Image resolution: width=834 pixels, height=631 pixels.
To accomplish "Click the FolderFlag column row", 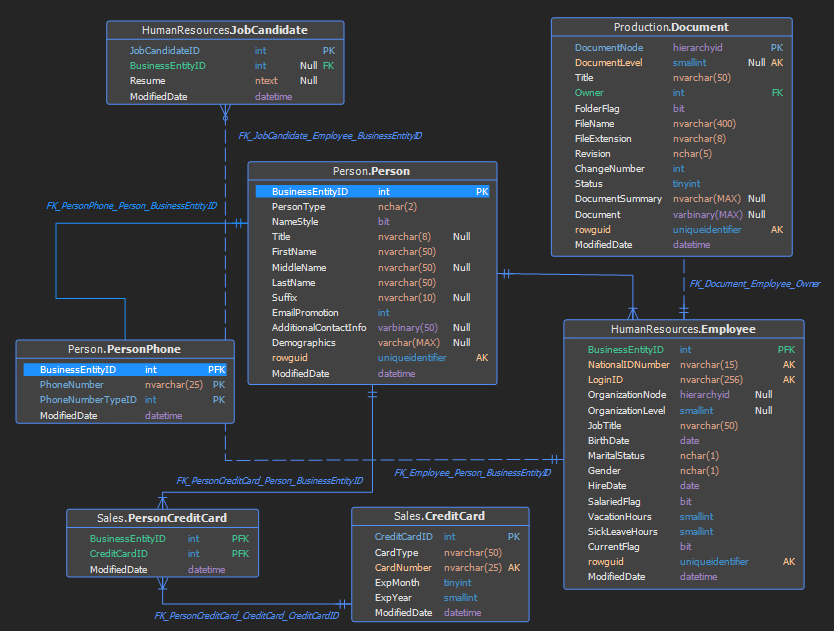I will click(x=672, y=109).
